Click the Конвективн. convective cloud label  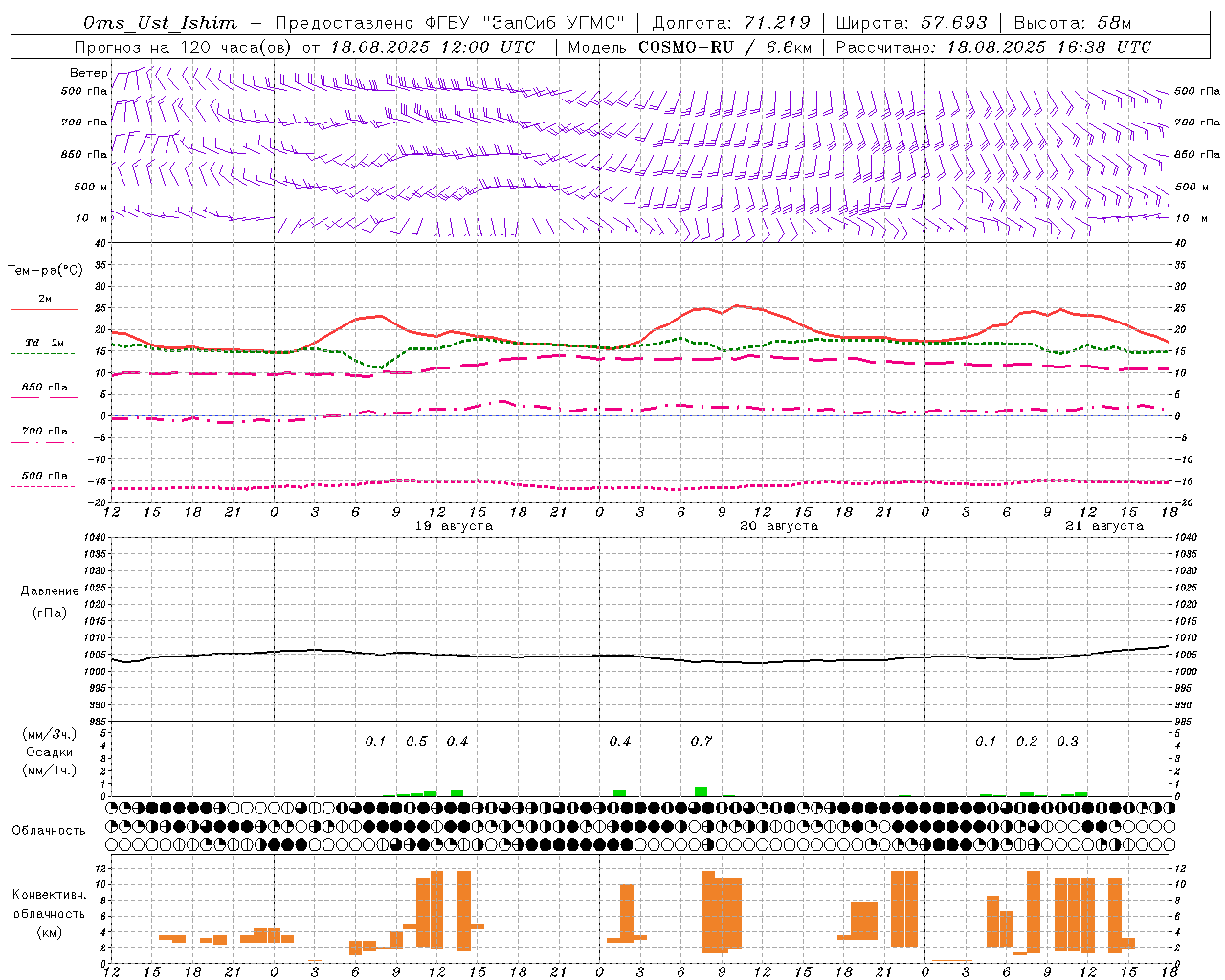50,894
